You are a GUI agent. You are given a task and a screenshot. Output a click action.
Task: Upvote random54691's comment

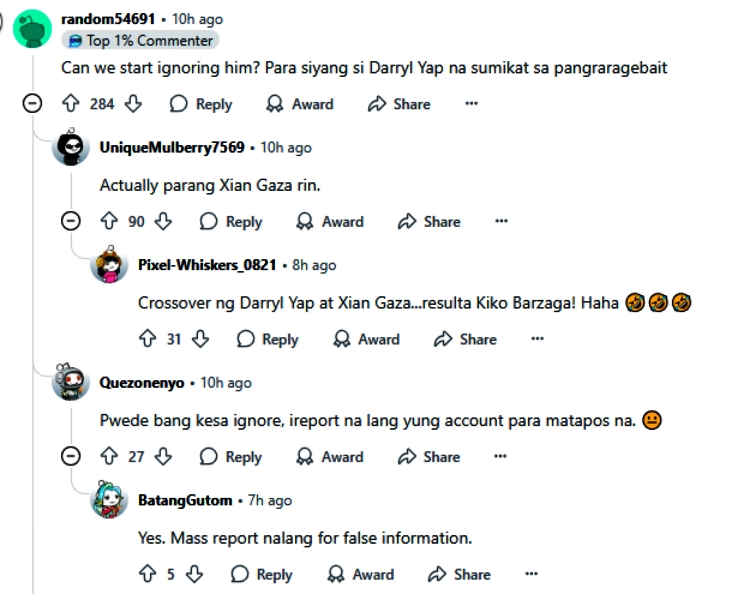tap(71, 104)
